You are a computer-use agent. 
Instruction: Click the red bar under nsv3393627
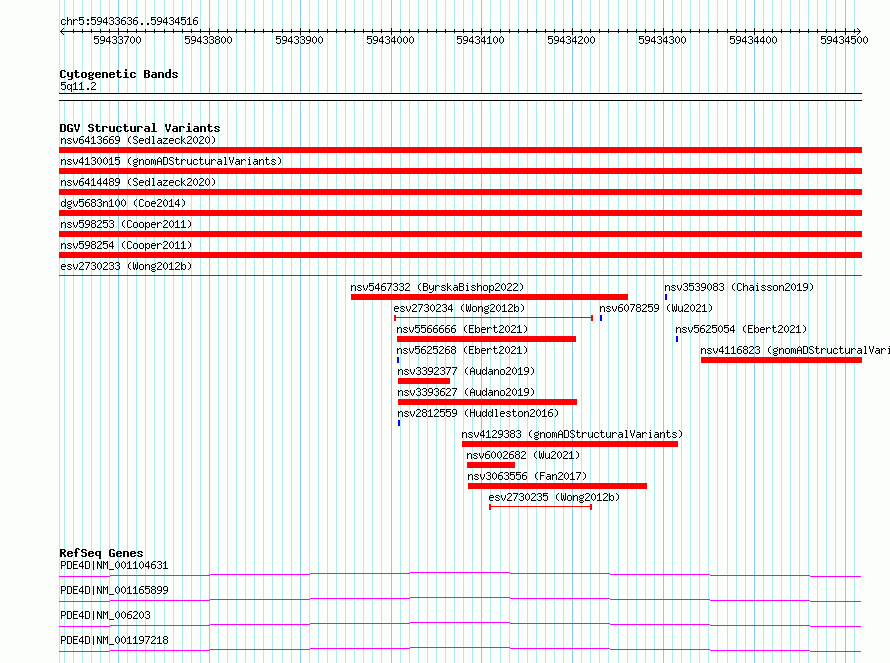(488, 402)
